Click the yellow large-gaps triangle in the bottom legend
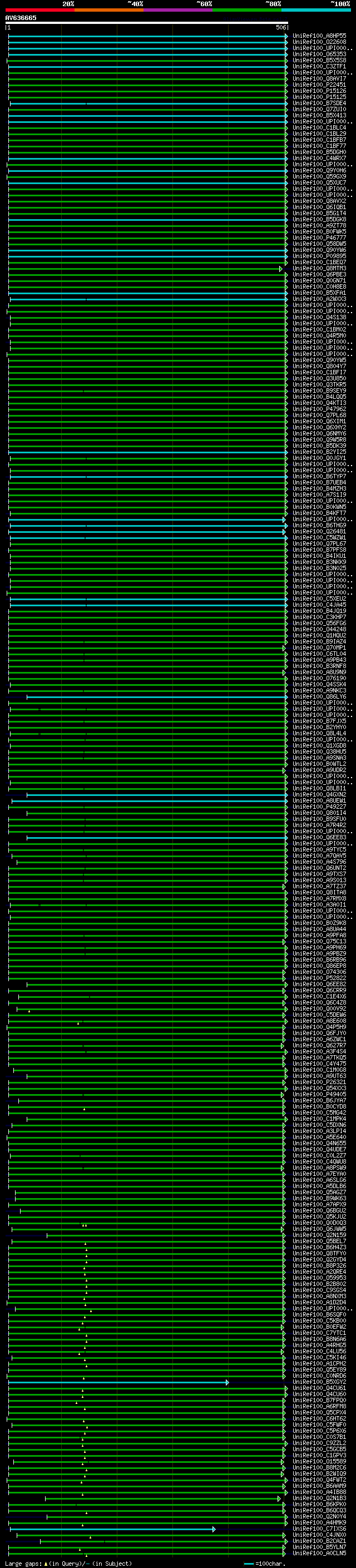 click(46, 1564)
